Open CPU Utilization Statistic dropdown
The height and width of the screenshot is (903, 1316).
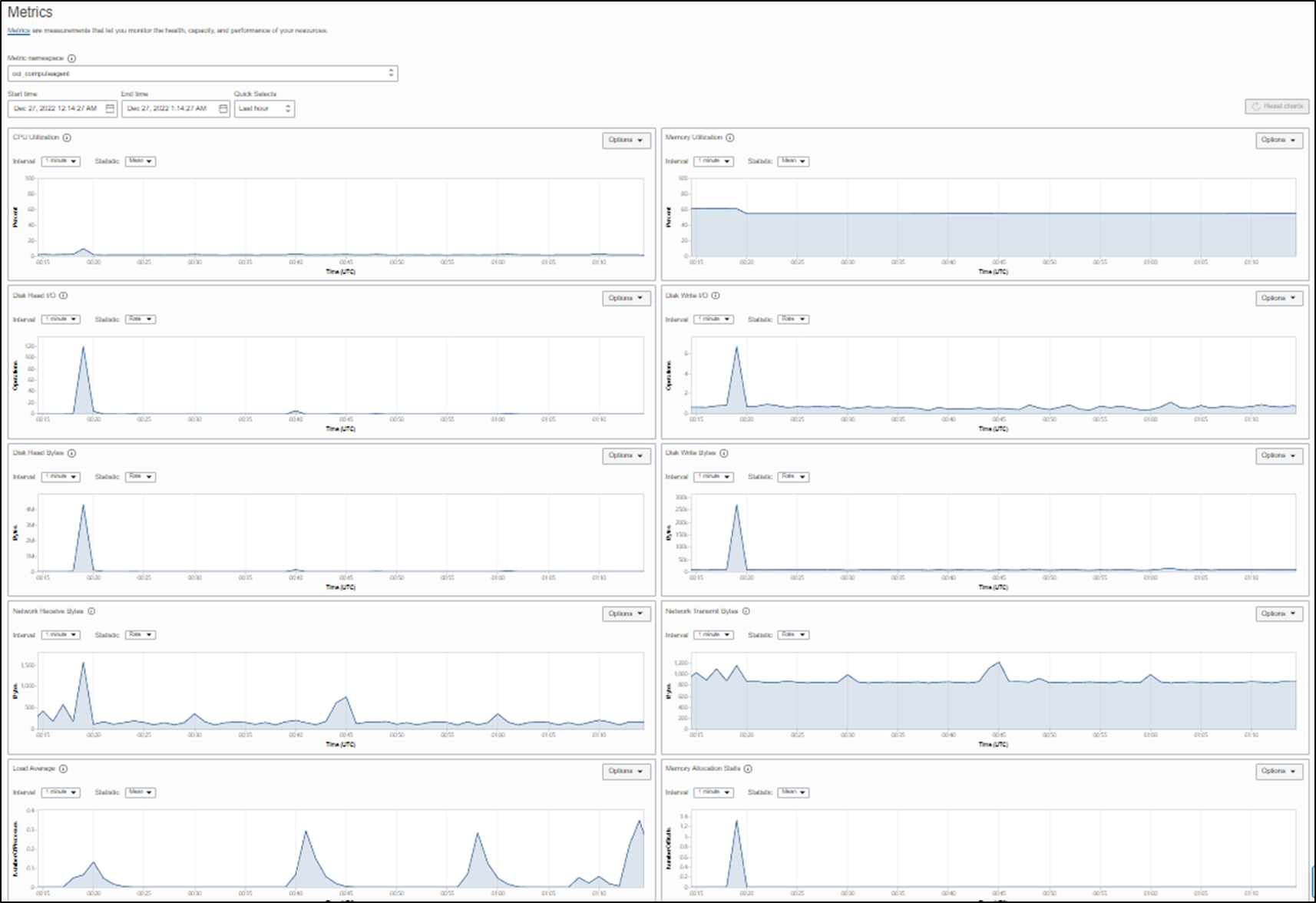141,161
